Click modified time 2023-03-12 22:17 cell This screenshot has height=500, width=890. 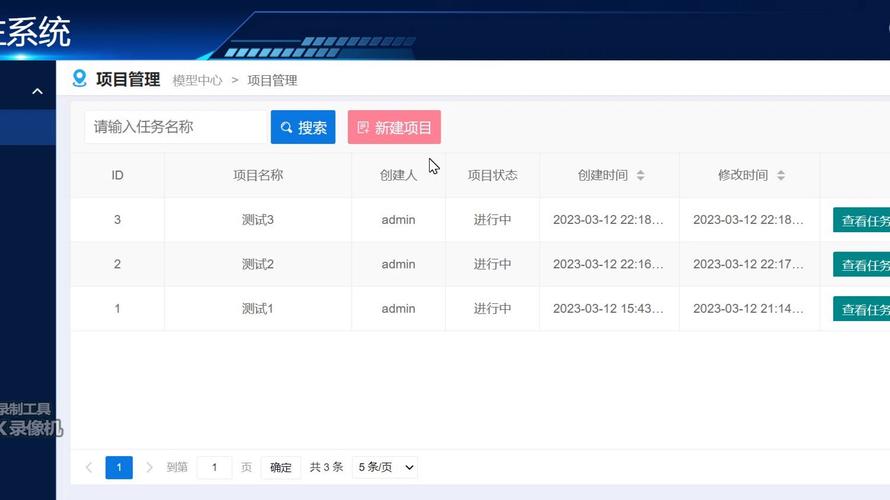(749, 264)
